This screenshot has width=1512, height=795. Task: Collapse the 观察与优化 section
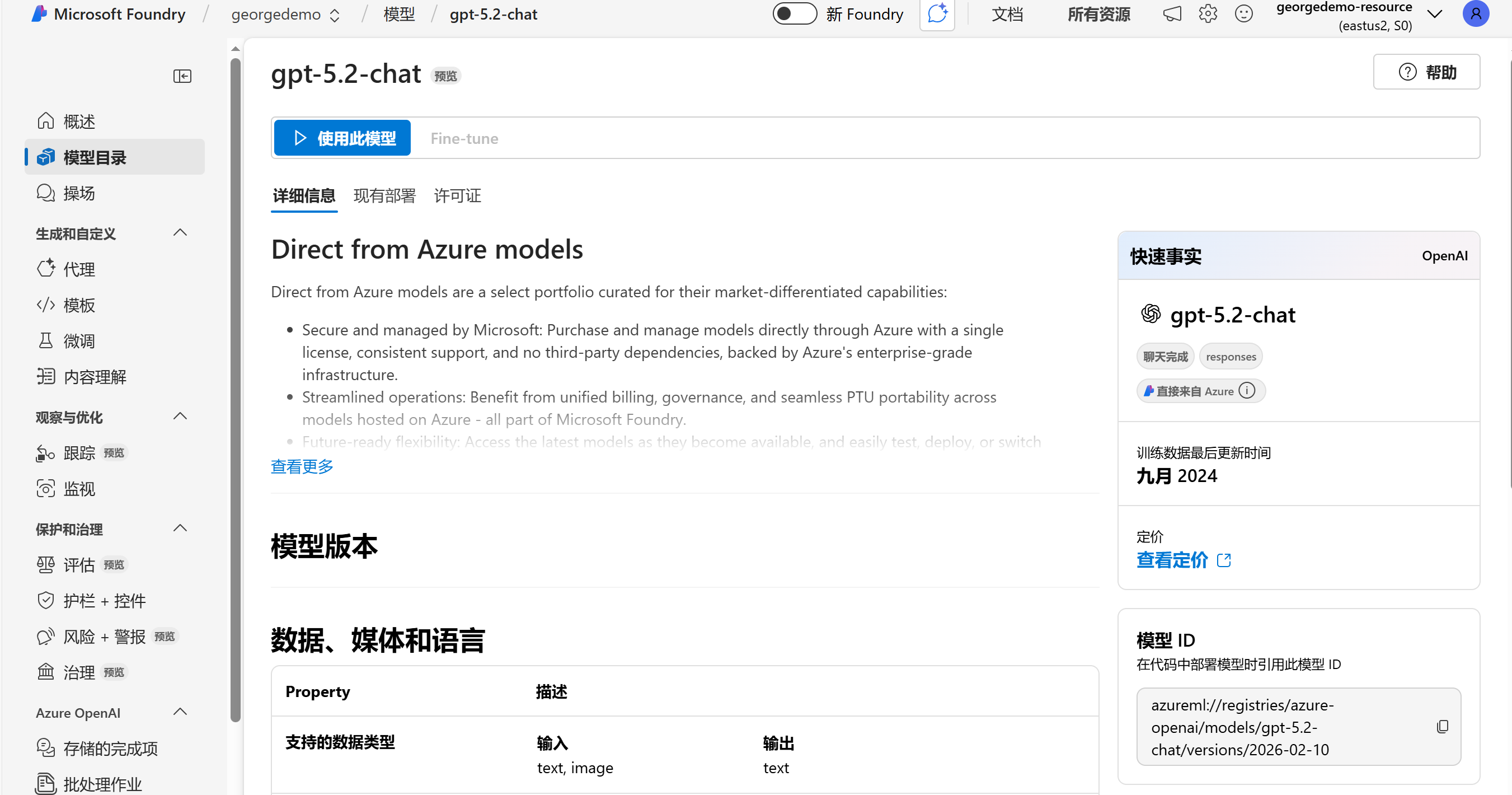[180, 417]
